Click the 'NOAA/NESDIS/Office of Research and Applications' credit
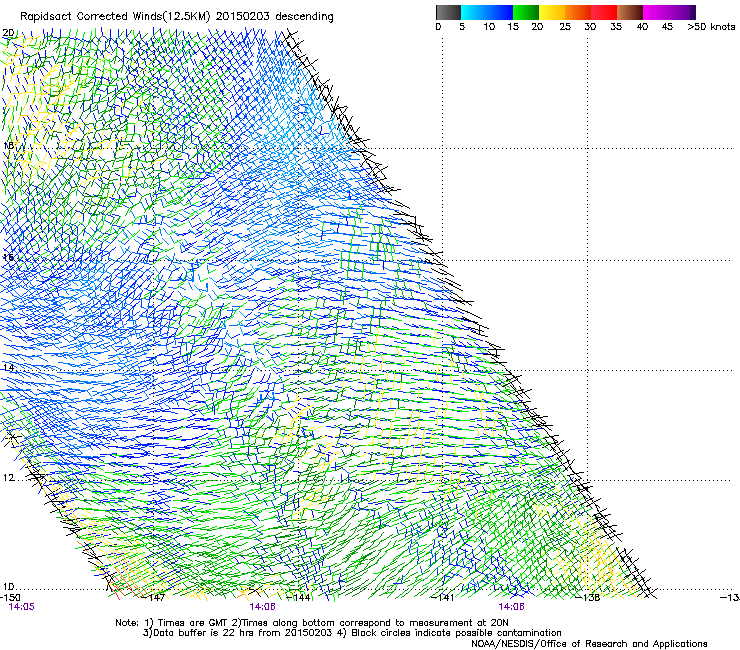 (589, 644)
